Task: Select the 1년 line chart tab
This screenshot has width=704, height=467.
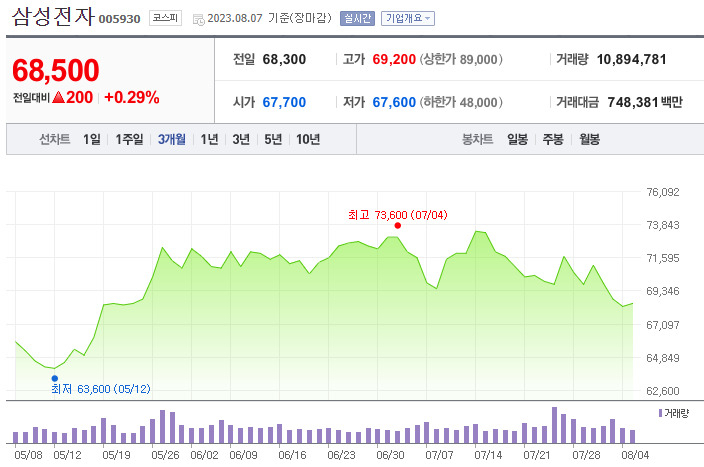Action: [209, 139]
